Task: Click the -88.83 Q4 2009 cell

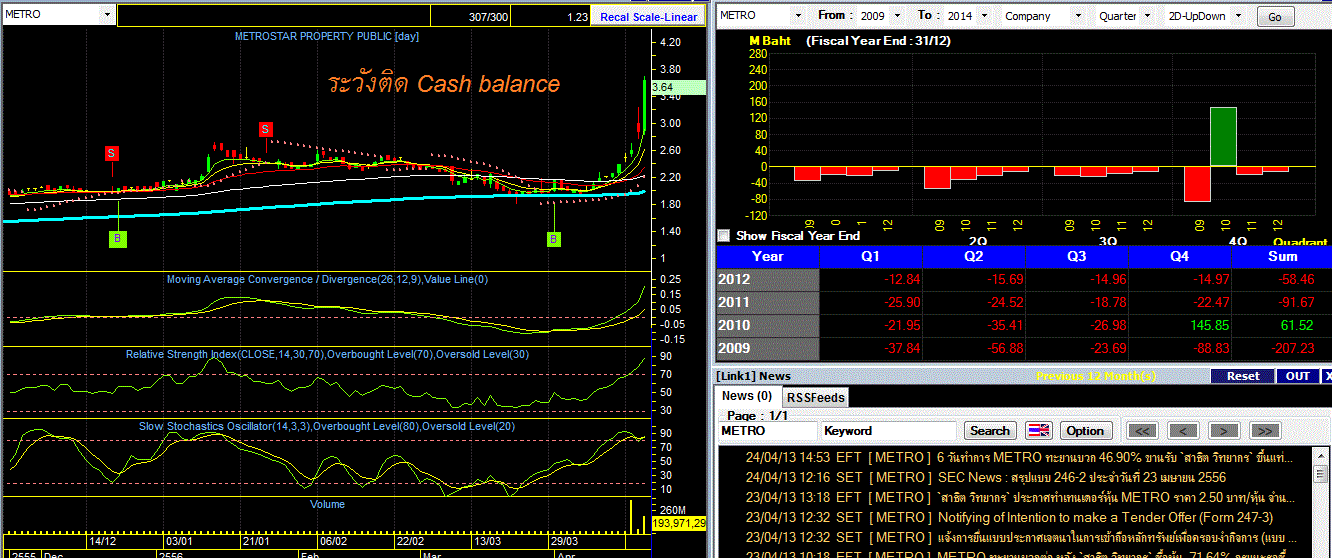Action: coord(1179,349)
